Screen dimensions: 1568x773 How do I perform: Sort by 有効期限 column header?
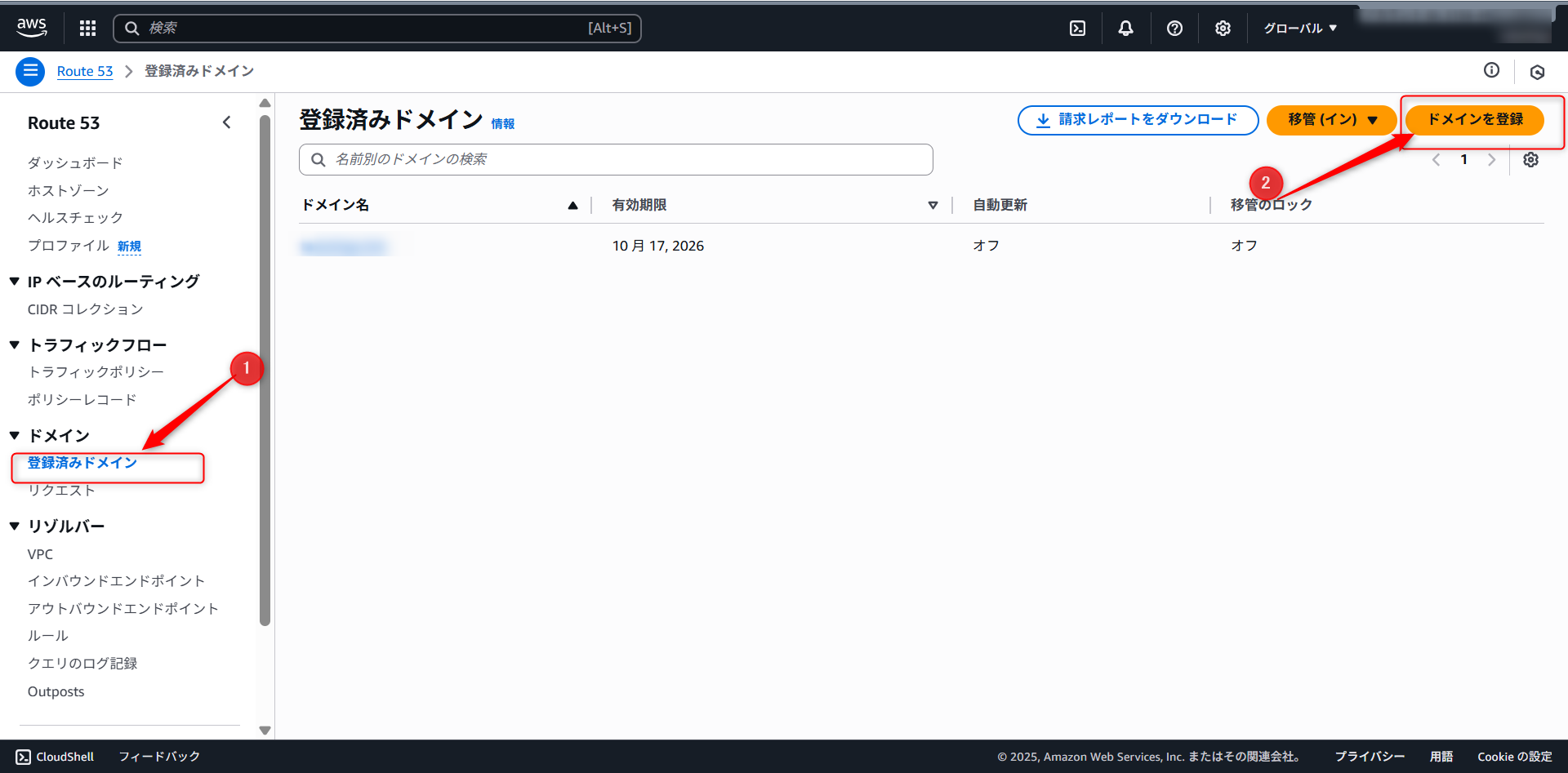pyautogui.click(x=639, y=205)
